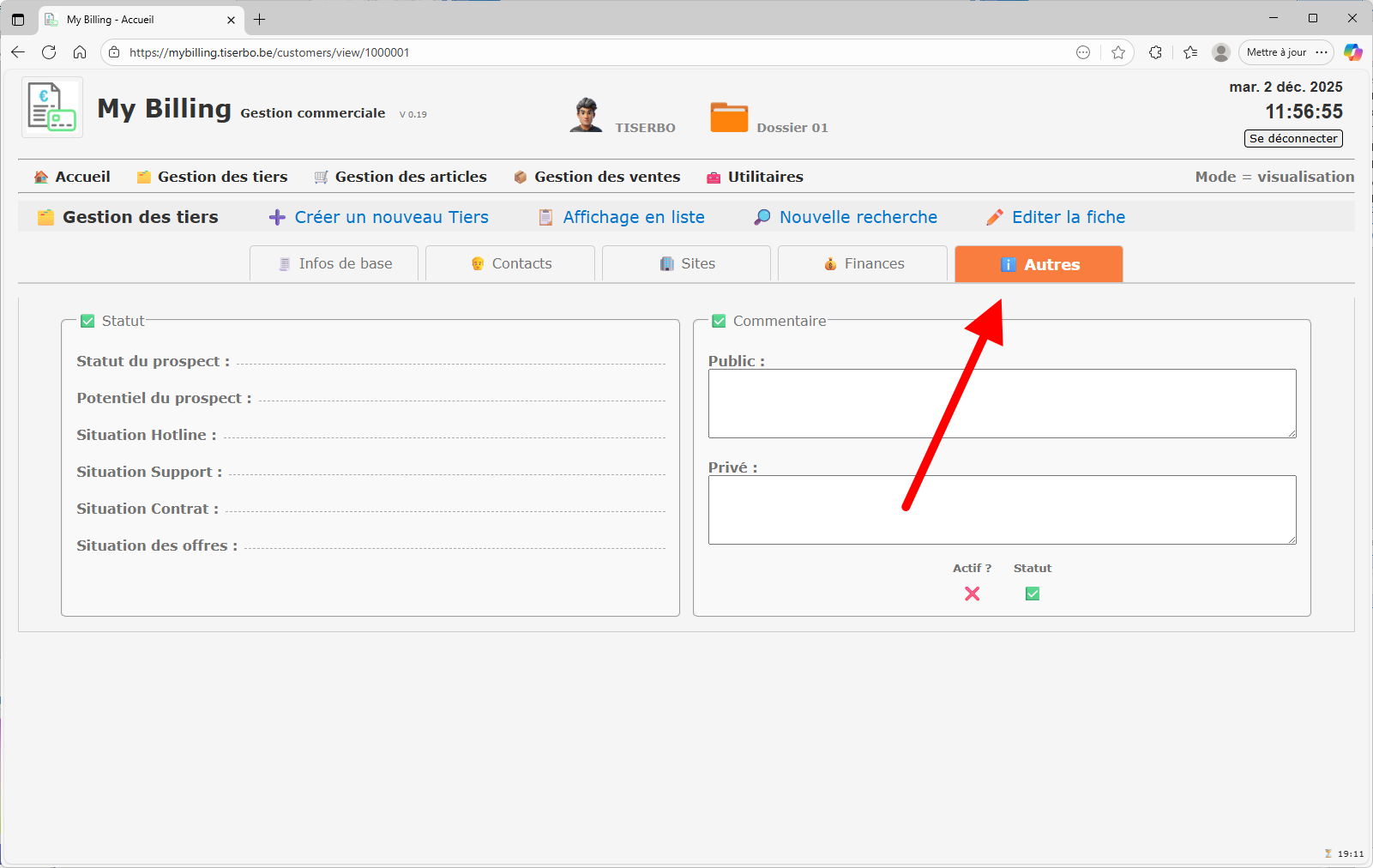
Task: Click the My Billing invoice logo
Action: (51, 107)
